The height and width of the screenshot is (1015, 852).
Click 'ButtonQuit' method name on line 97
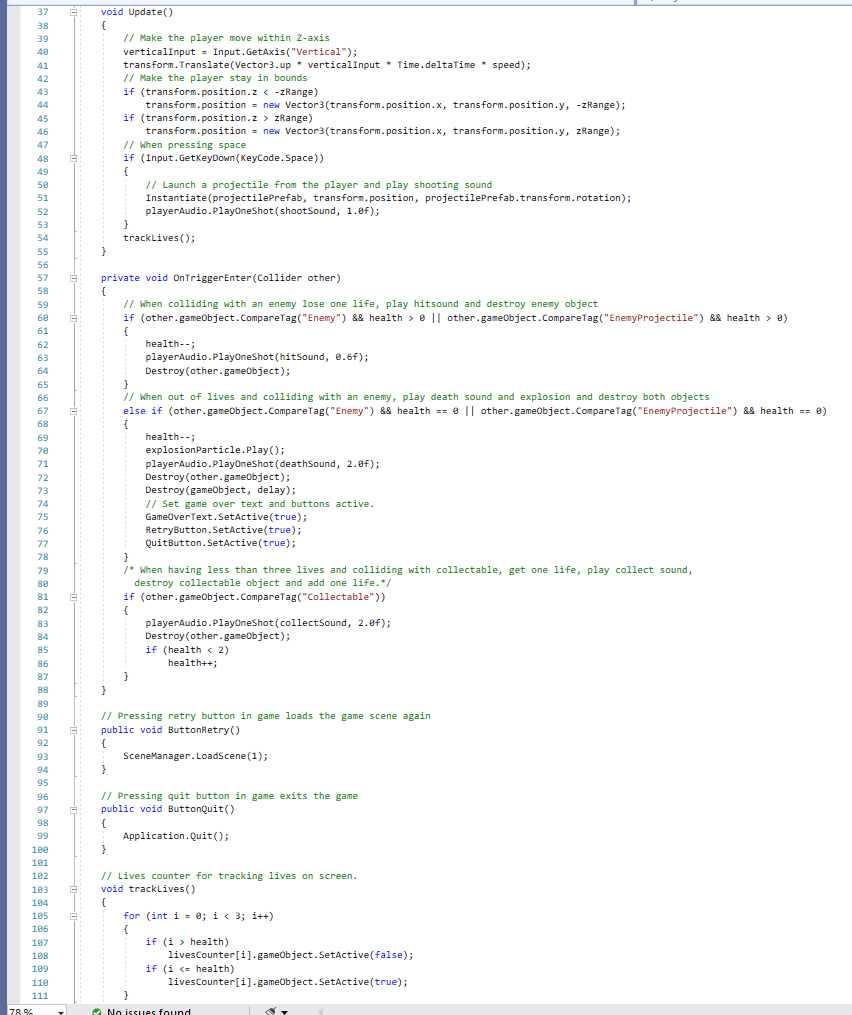(196, 809)
